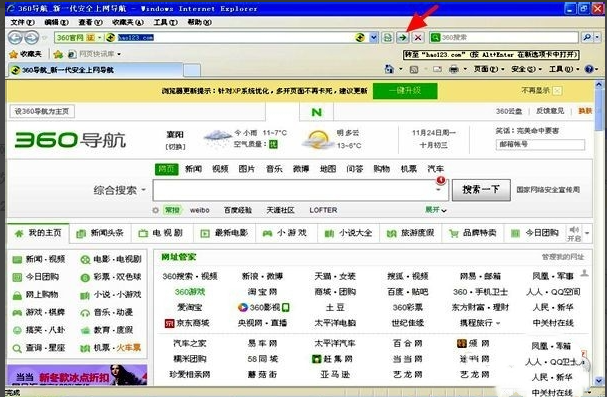Click the 360 security icon at the end of the address bar
This screenshot has width=607, height=397.
pos(360,38)
